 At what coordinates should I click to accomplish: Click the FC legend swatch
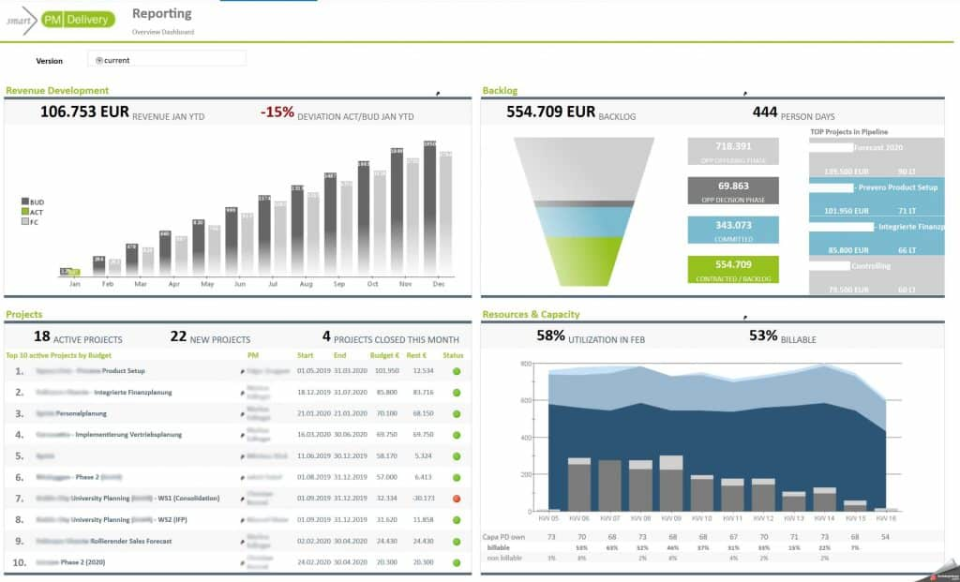coord(25,222)
